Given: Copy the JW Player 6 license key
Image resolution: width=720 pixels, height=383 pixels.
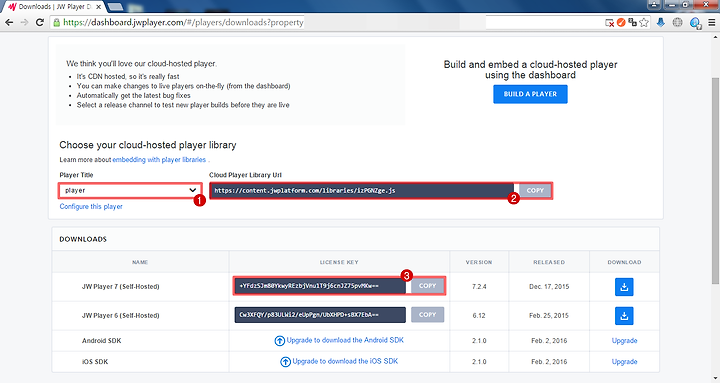Looking at the screenshot, I should [x=428, y=315].
